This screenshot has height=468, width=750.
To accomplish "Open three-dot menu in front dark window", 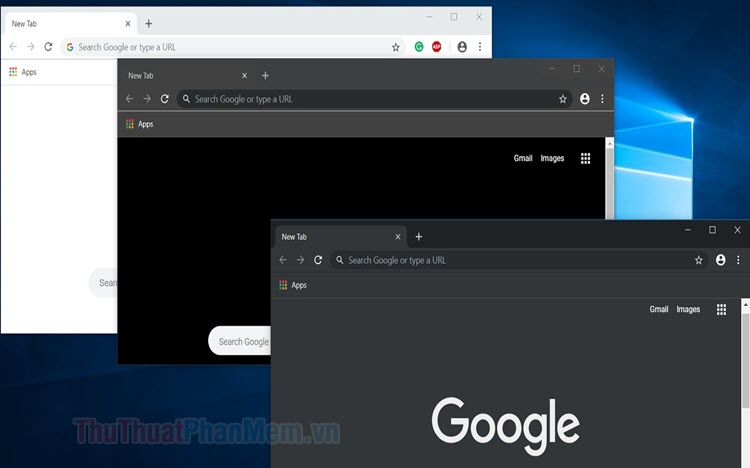I will click(738, 260).
